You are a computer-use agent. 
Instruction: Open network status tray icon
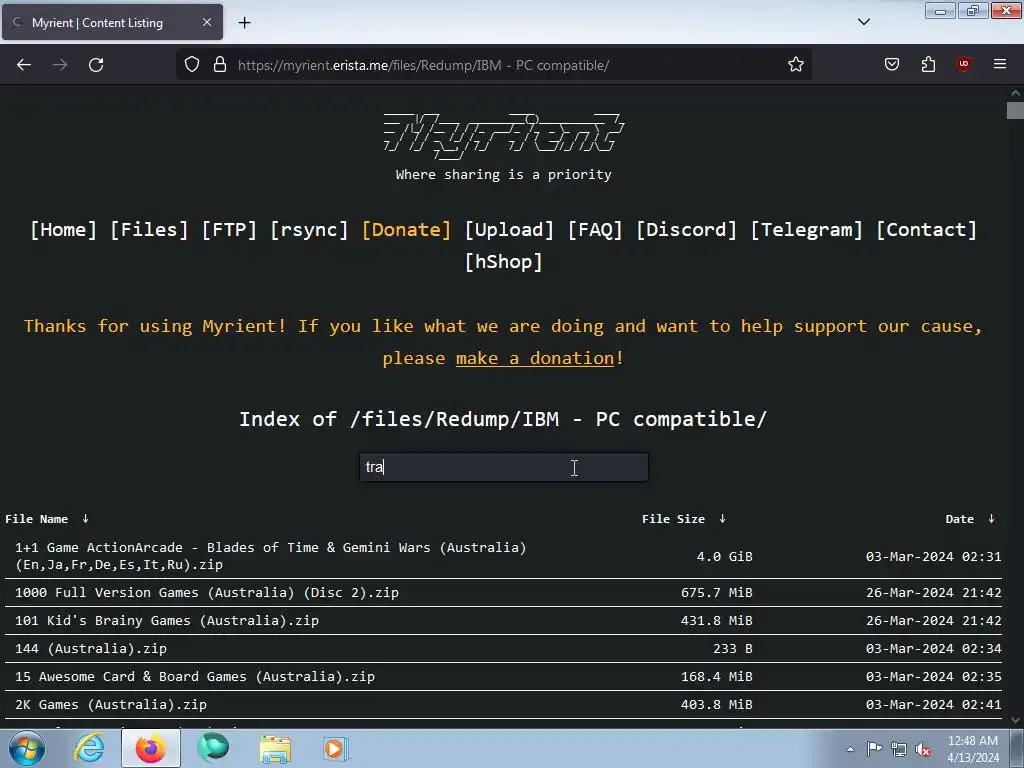tap(899, 749)
